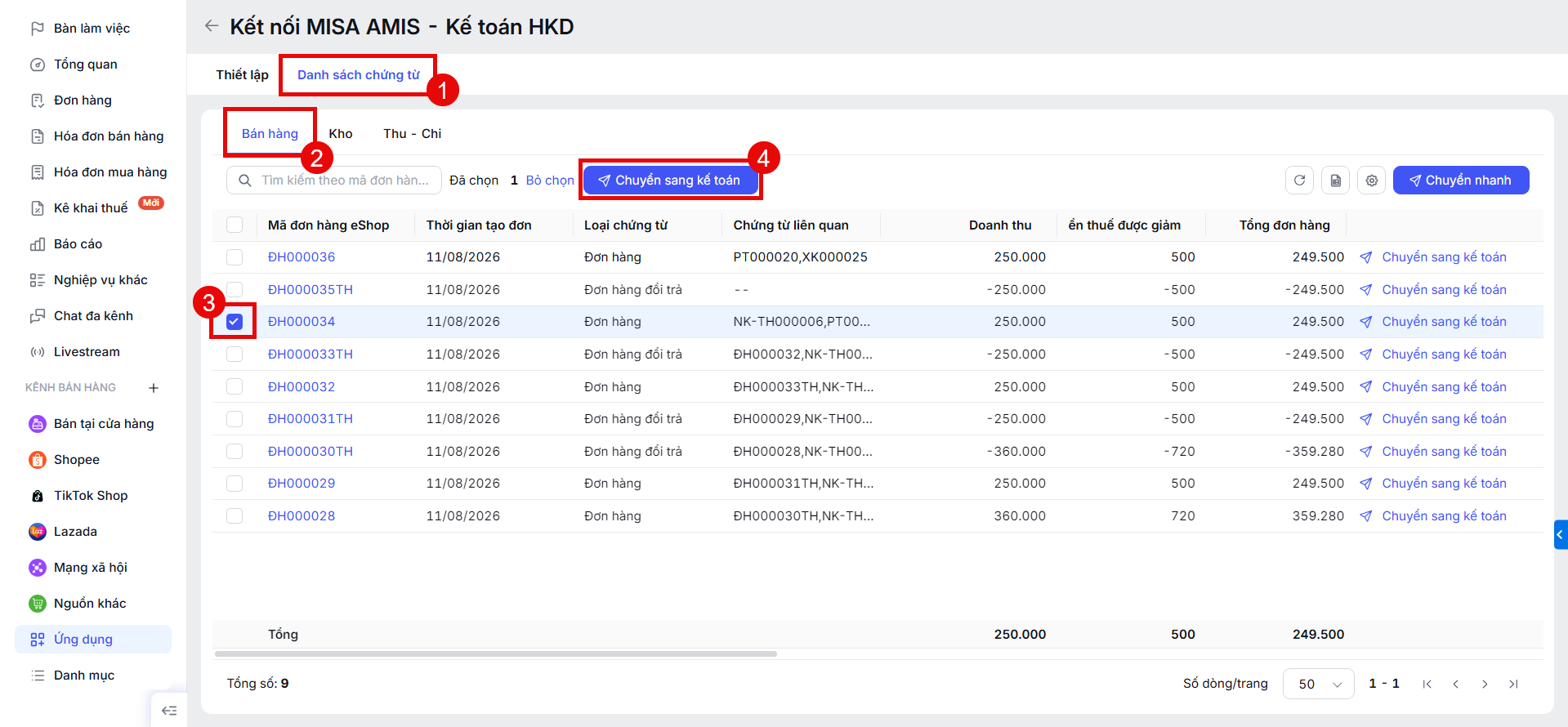Click the Chuyển nhanh button

[x=1461, y=181]
